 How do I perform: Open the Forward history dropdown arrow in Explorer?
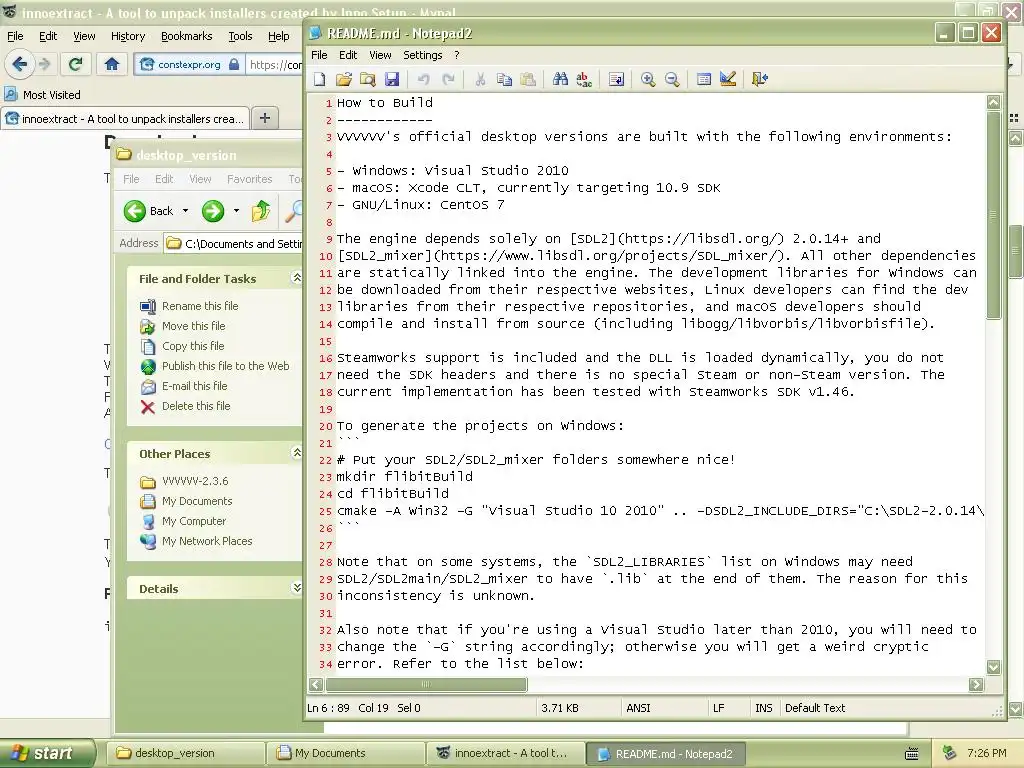(x=236, y=211)
